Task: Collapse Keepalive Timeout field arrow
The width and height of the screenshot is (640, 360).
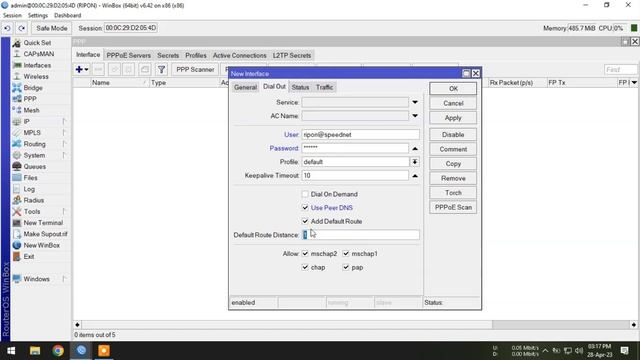Action: 415,176
